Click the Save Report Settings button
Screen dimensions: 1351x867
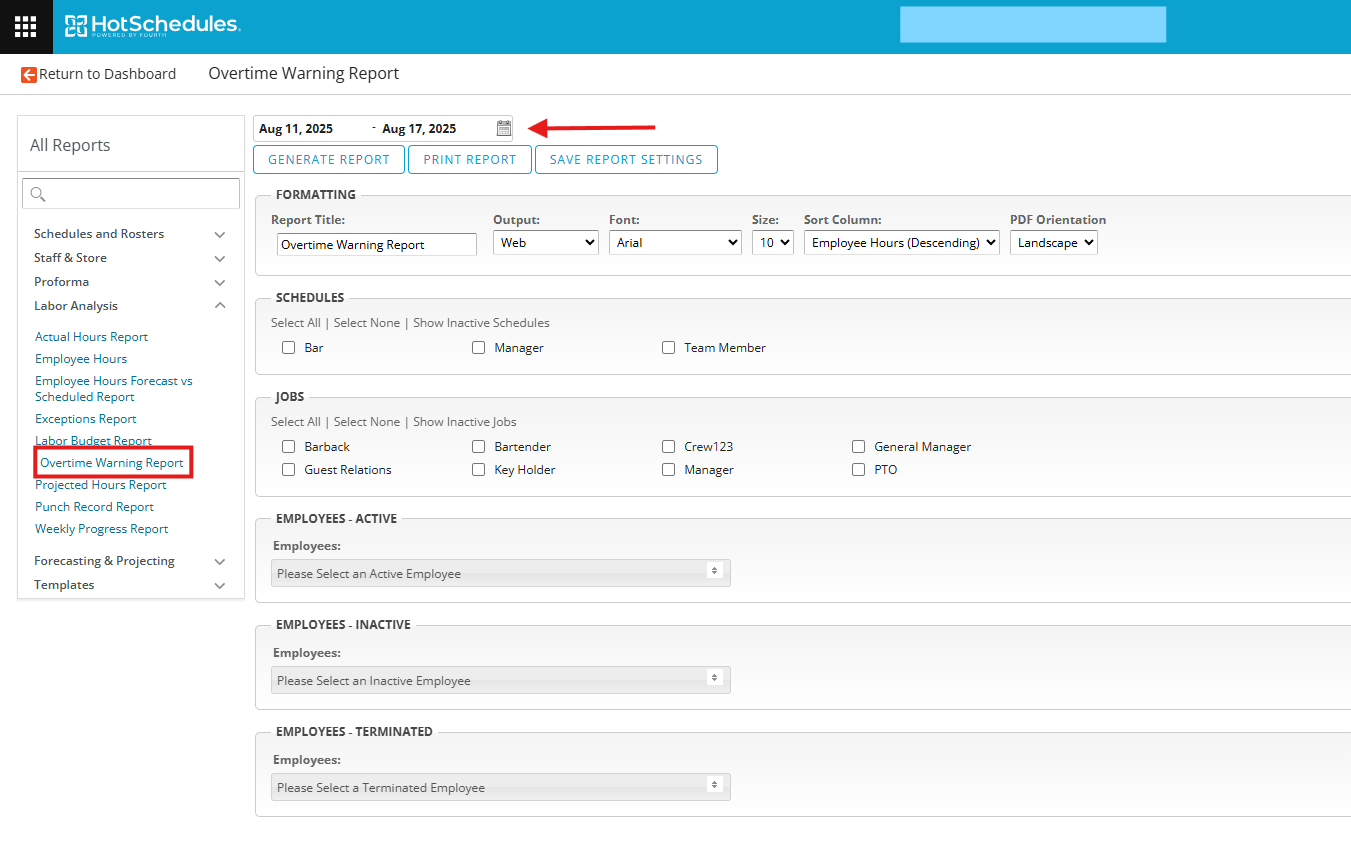pos(626,160)
